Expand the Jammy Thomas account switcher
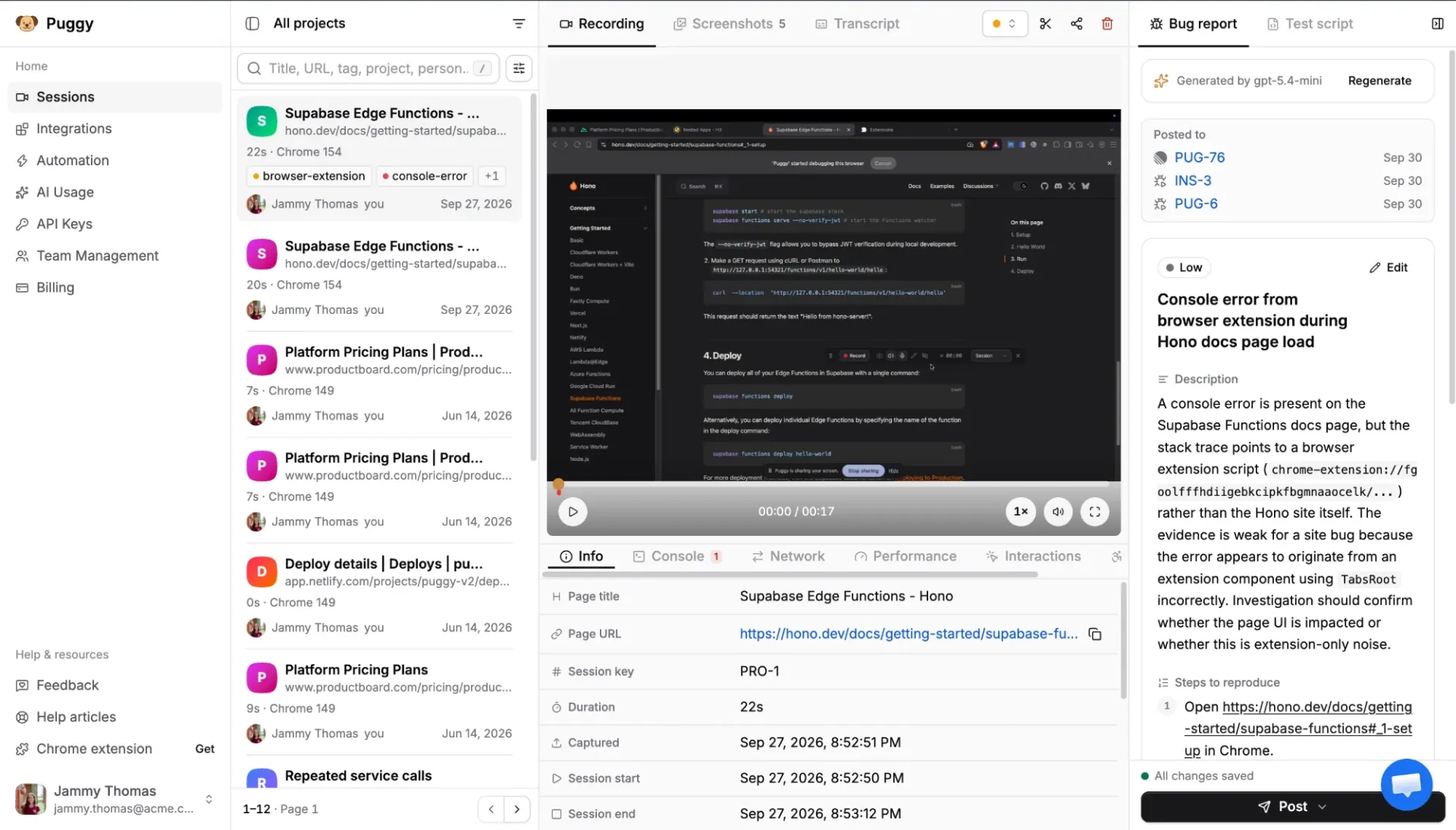The height and width of the screenshot is (830, 1456). [209, 799]
